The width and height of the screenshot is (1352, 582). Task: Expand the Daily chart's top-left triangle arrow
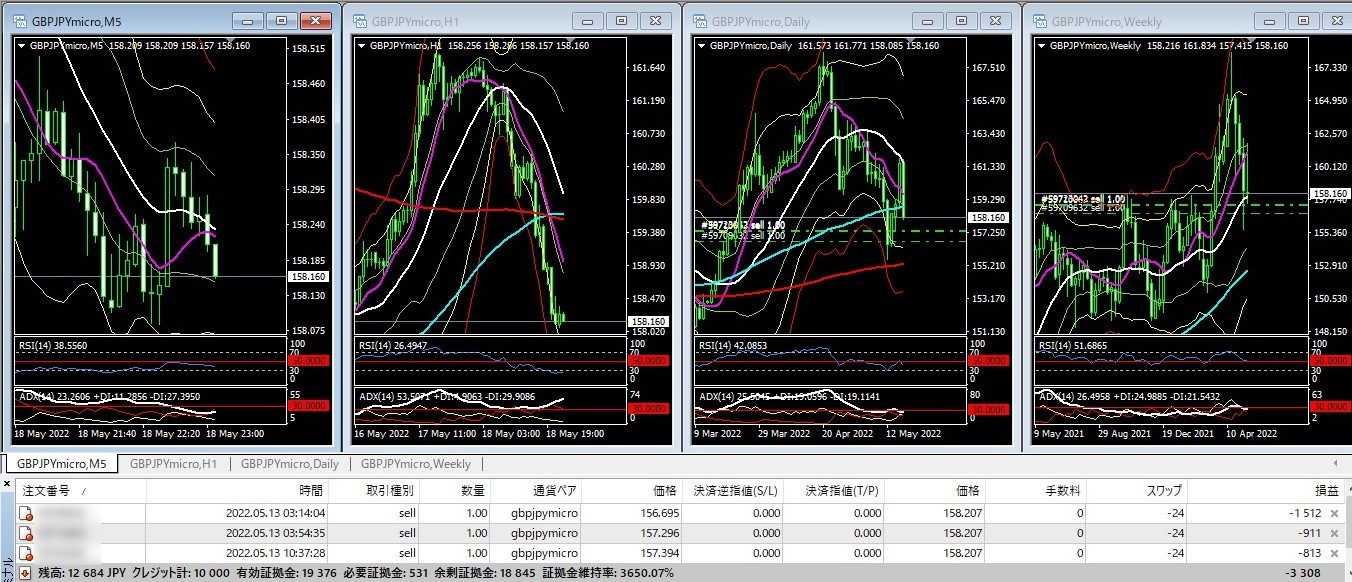pos(702,45)
